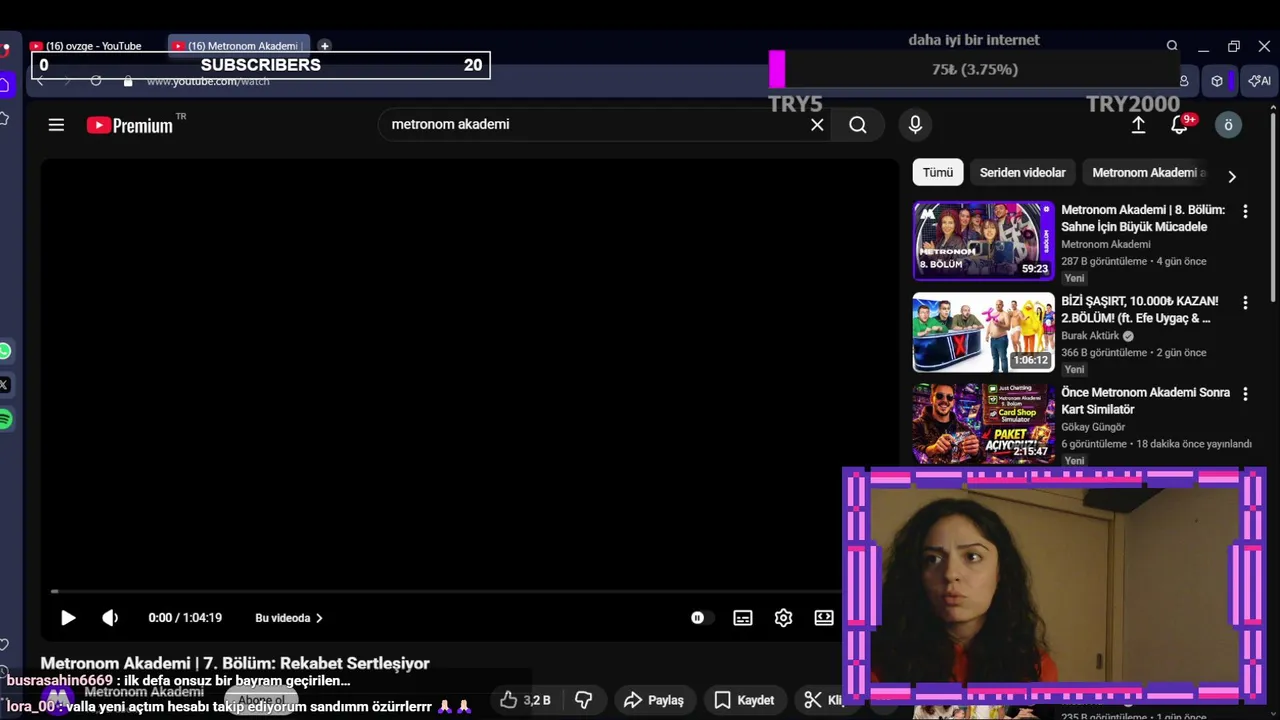Viewport: 1280px width, 720px height.
Task: Open WhatsApp in the browser sidebar
Action: tap(5, 351)
